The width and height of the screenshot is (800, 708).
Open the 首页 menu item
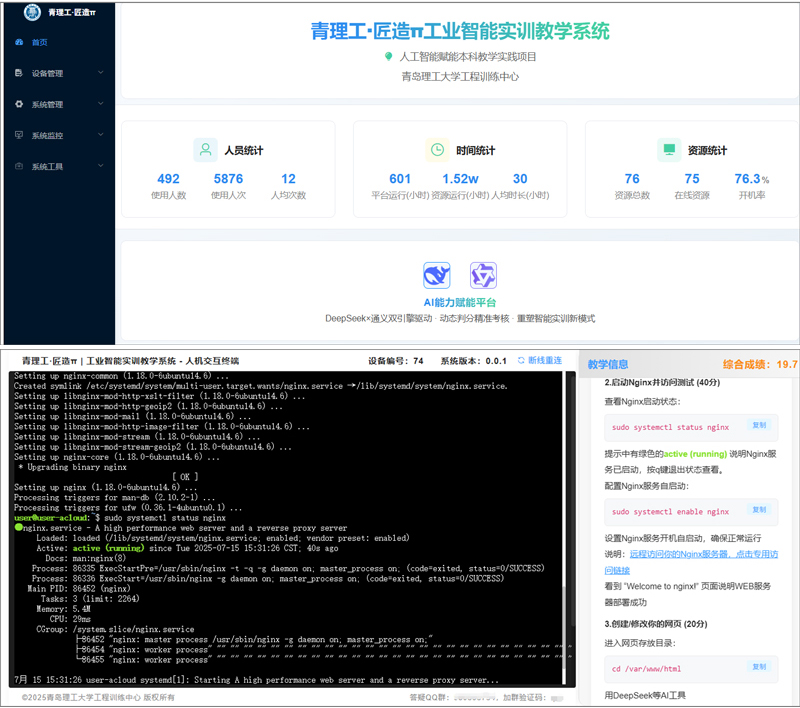tap(39, 42)
